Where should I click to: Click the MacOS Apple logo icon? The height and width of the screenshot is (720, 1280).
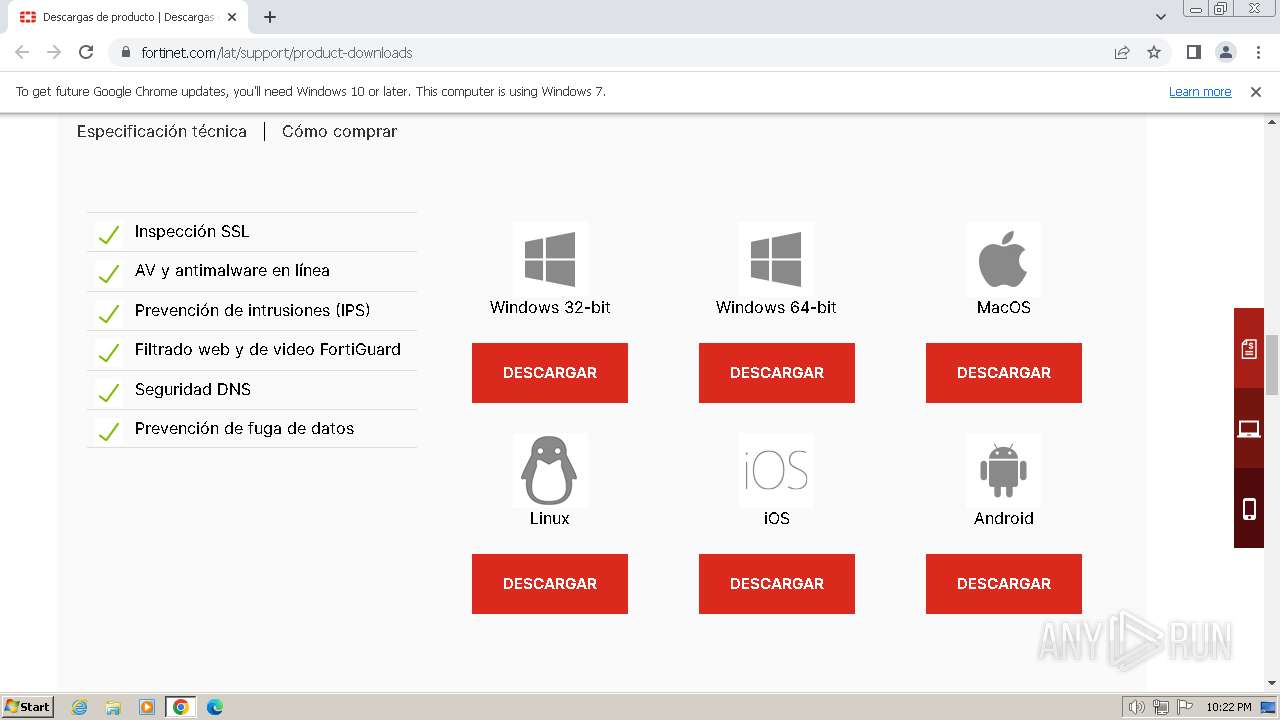pos(1003,259)
